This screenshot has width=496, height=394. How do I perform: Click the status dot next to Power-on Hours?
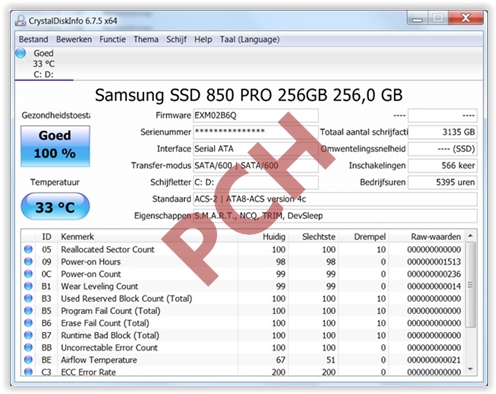28,261
